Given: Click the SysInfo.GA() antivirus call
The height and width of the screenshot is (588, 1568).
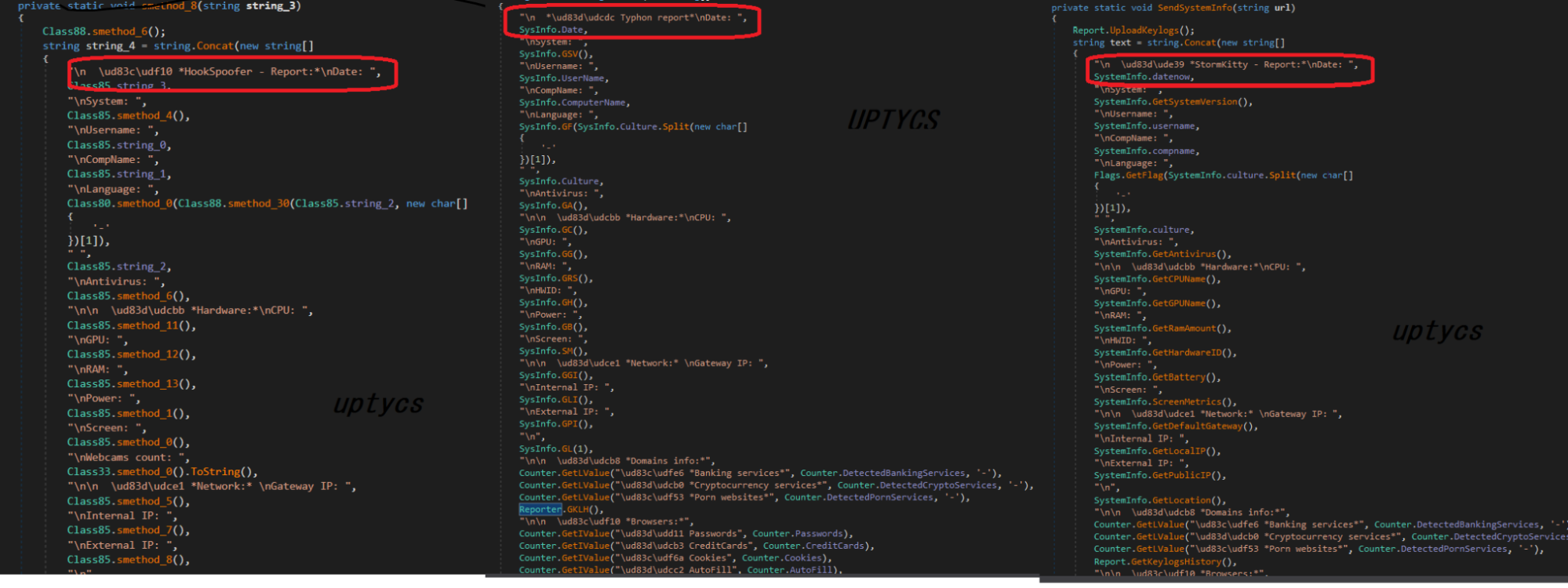Looking at the screenshot, I should coord(553,205).
